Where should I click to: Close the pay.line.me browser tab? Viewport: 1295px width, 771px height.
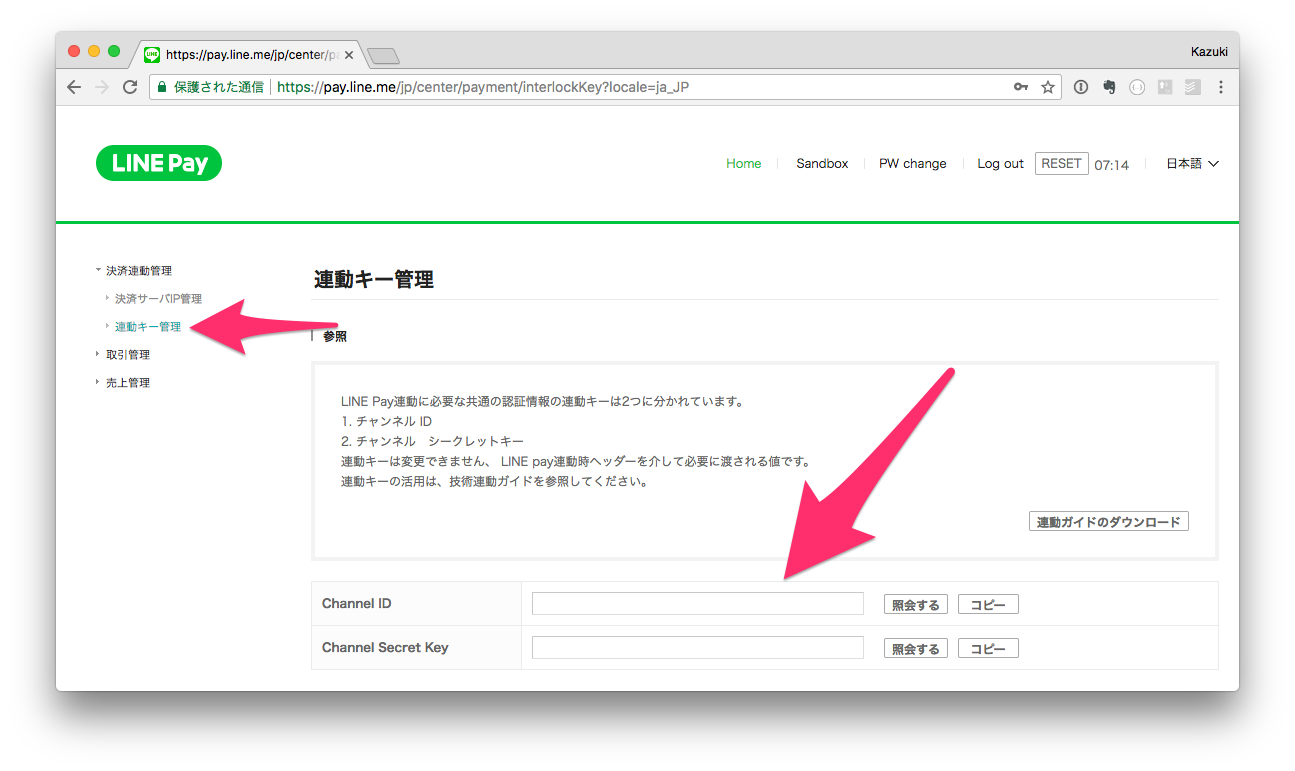pos(349,55)
